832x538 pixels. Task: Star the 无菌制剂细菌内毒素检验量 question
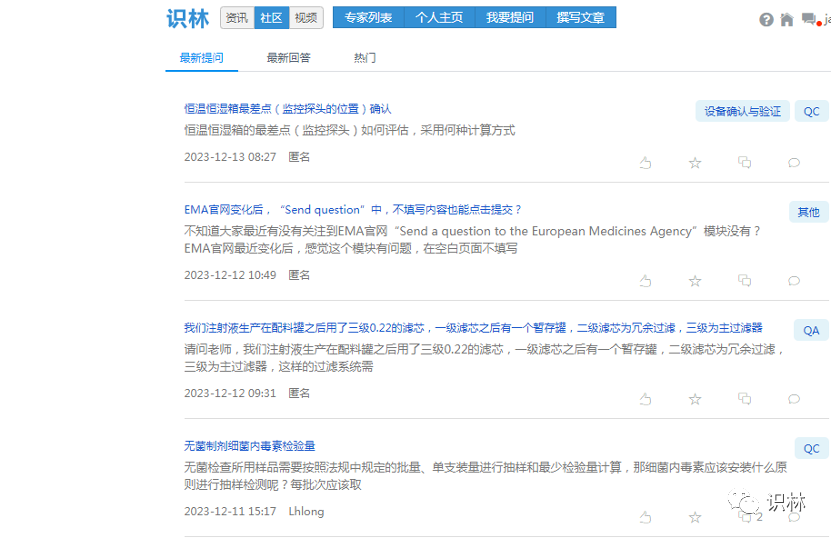pyautogui.click(x=695, y=517)
